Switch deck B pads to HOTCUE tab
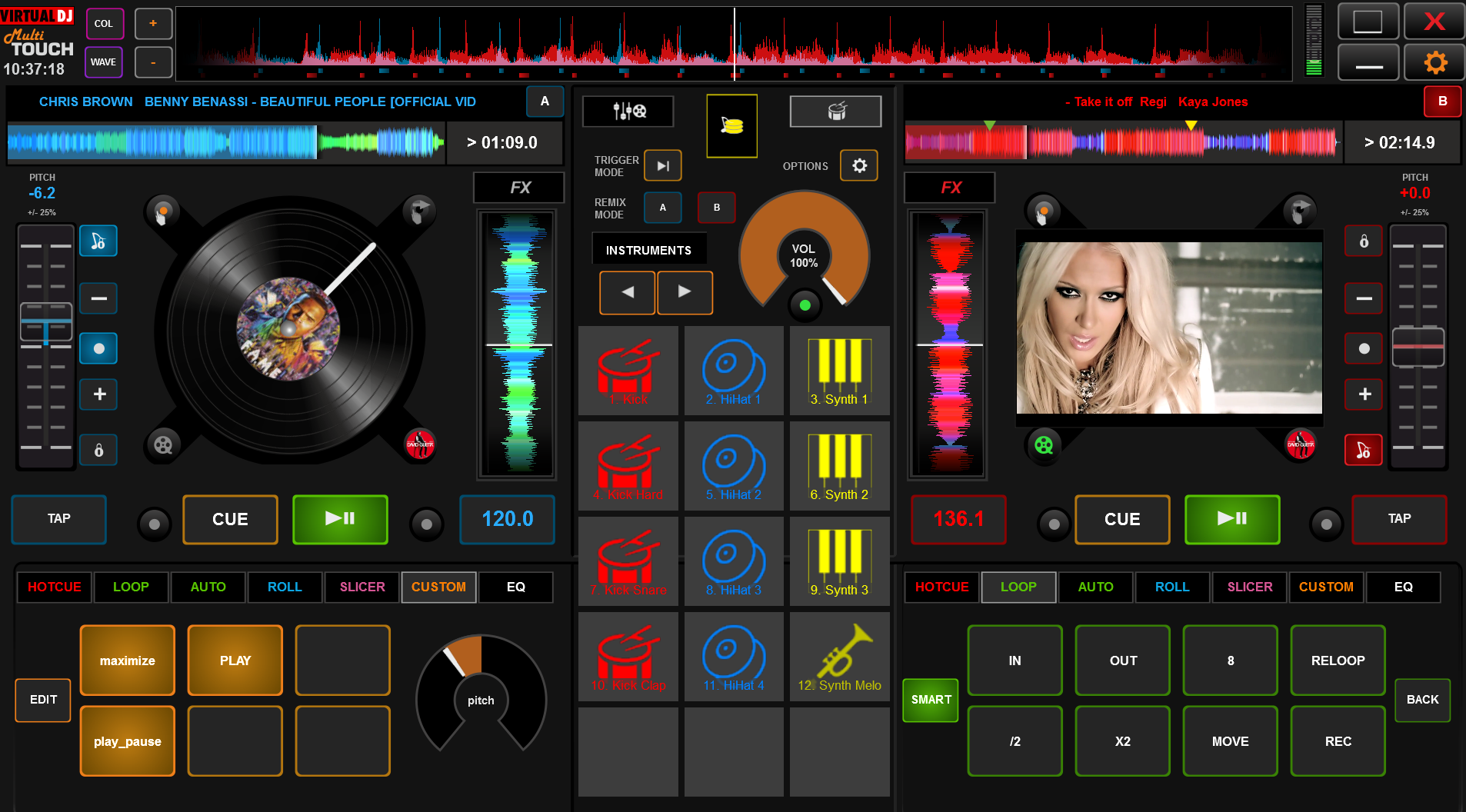Image resolution: width=1466 pixels, height=812 pixels. click(941, 587)
